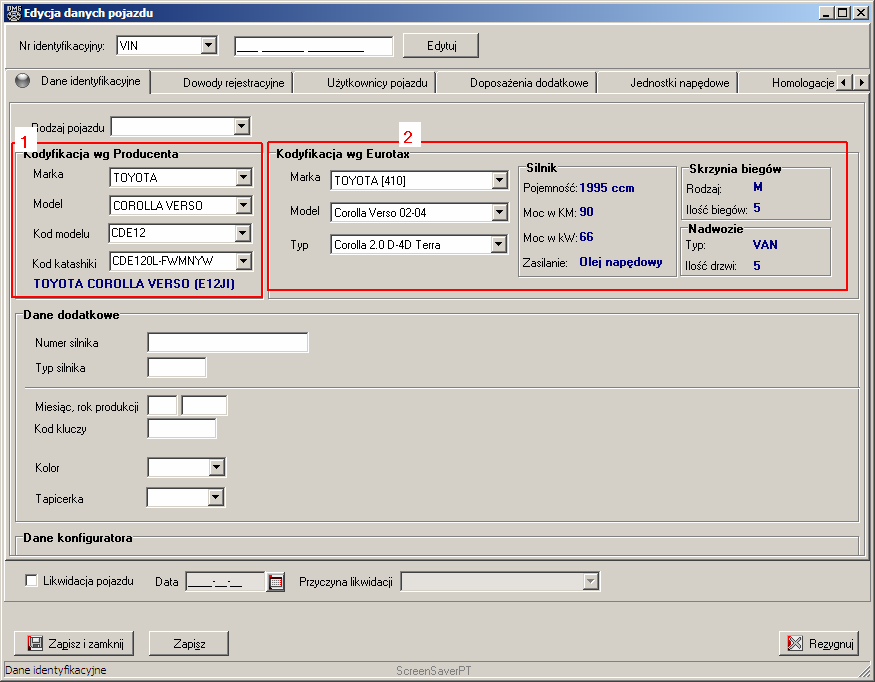Open the Homologacje tab
Image resolution: width=875 pixels, height=682 pixels.
pos(802,83)
